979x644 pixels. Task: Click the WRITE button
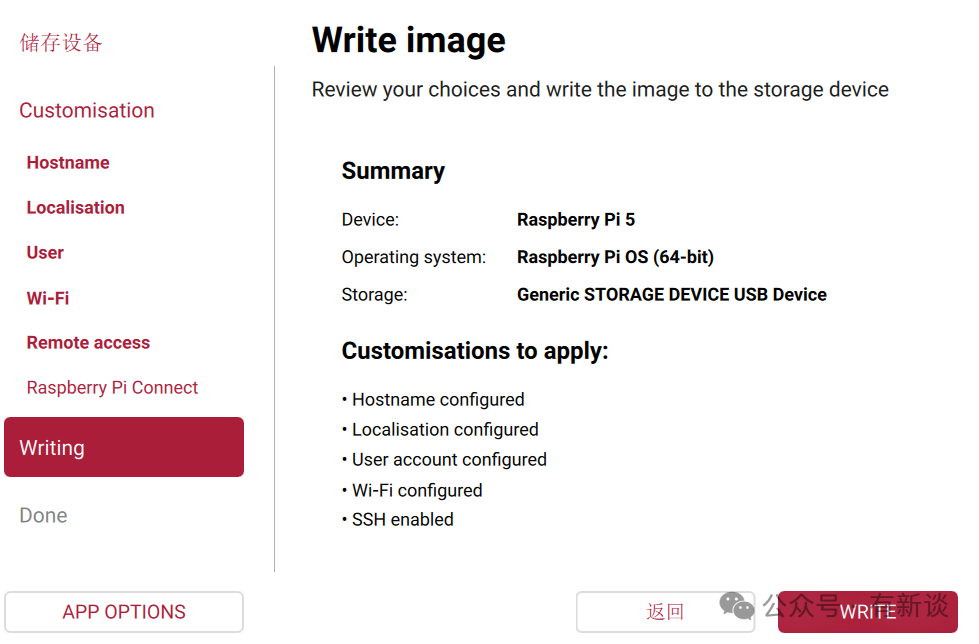867,612
